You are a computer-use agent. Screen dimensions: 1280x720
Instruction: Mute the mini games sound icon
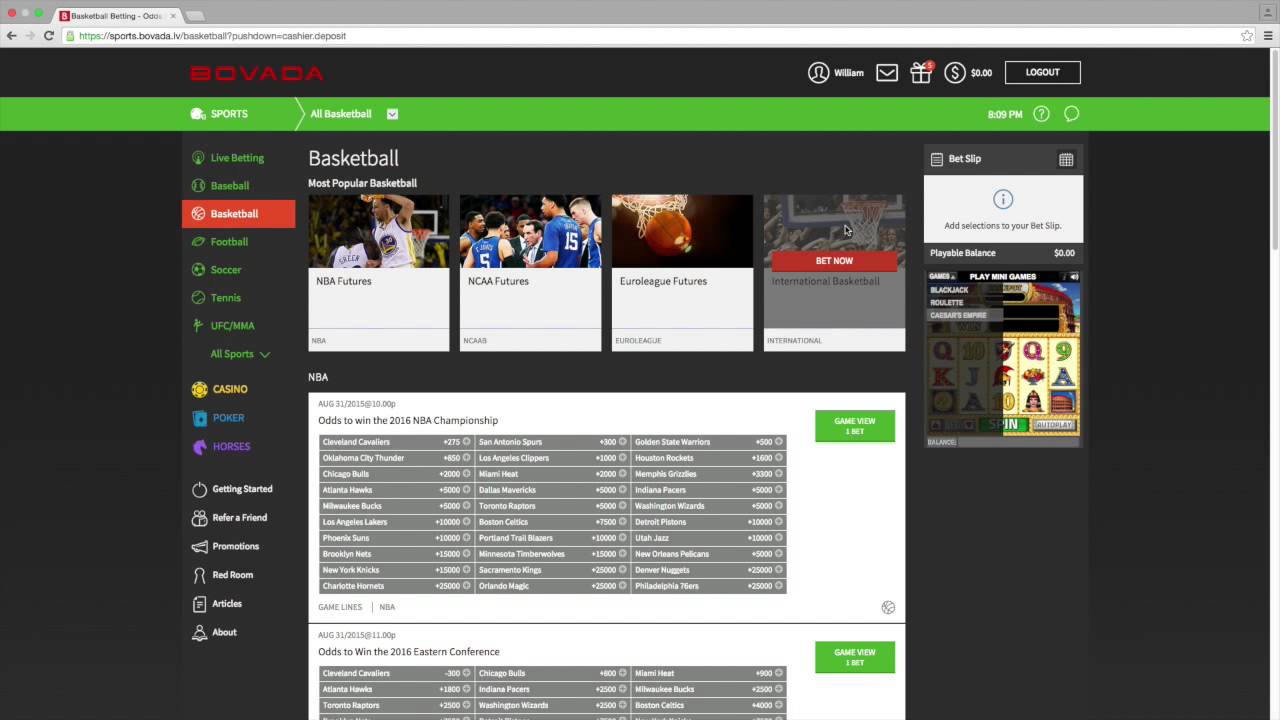[x=1074, y=277]
